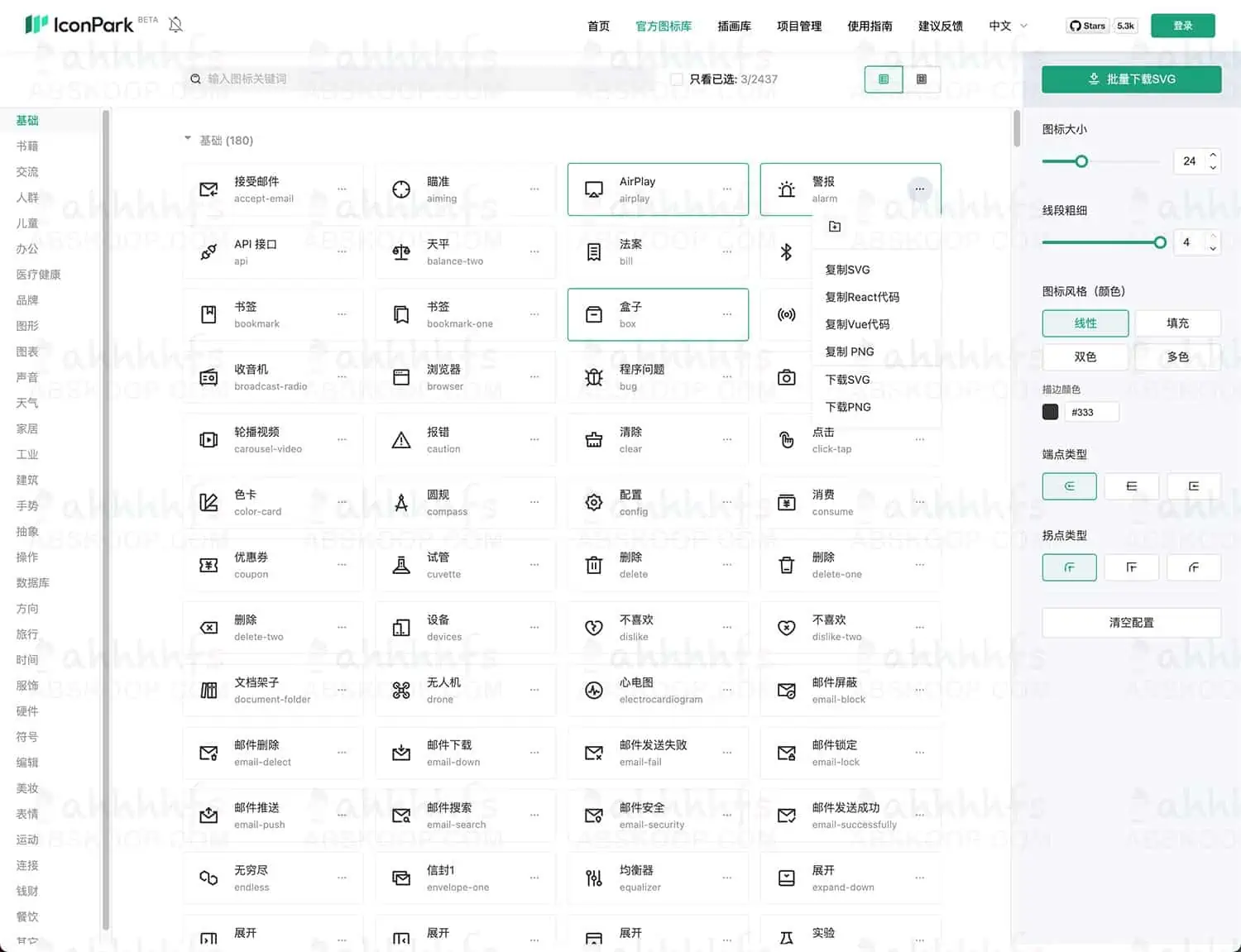Screen dimensions: 1241x952
Task: Select the equalizer (均衡器) icon
Action: 593,878
